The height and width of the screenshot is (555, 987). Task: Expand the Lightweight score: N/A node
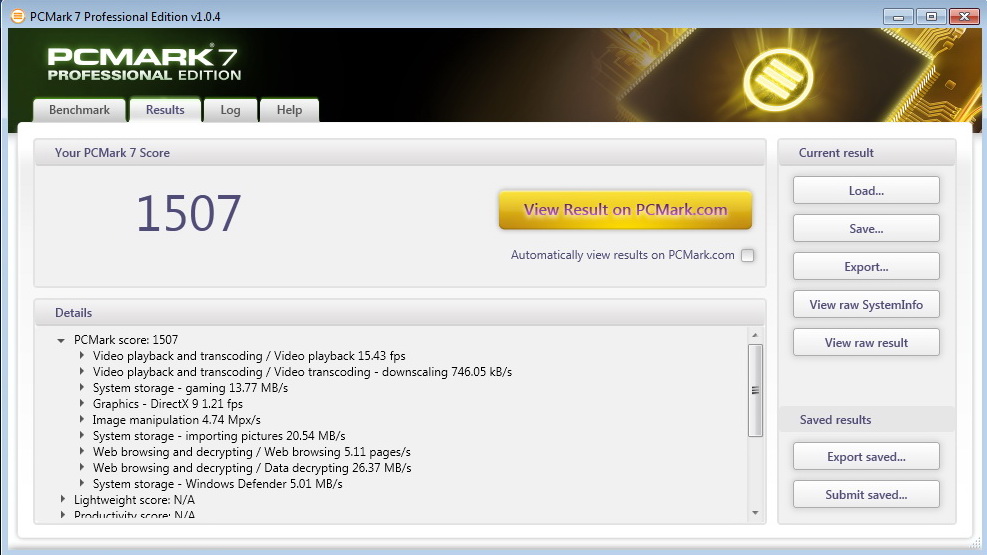[62, 499]
